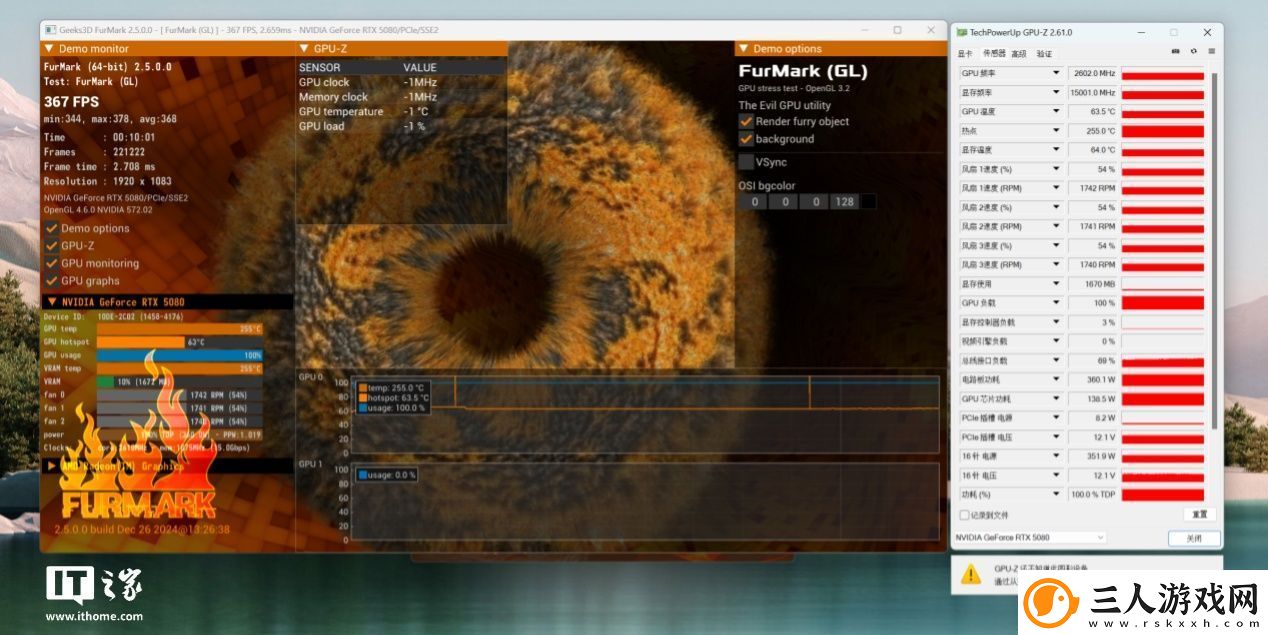Click the GPU temperature row in GPU-Z overlay
This screenshot has width=1268, height=635.
coord(401,112)
